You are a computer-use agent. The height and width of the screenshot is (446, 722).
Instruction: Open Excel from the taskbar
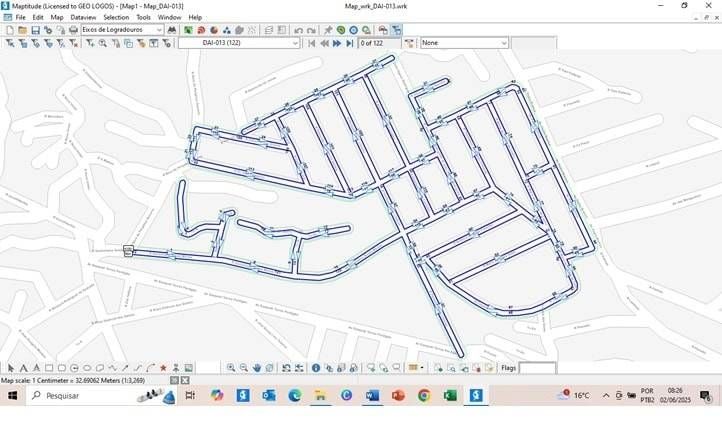[x=450, y=396]
